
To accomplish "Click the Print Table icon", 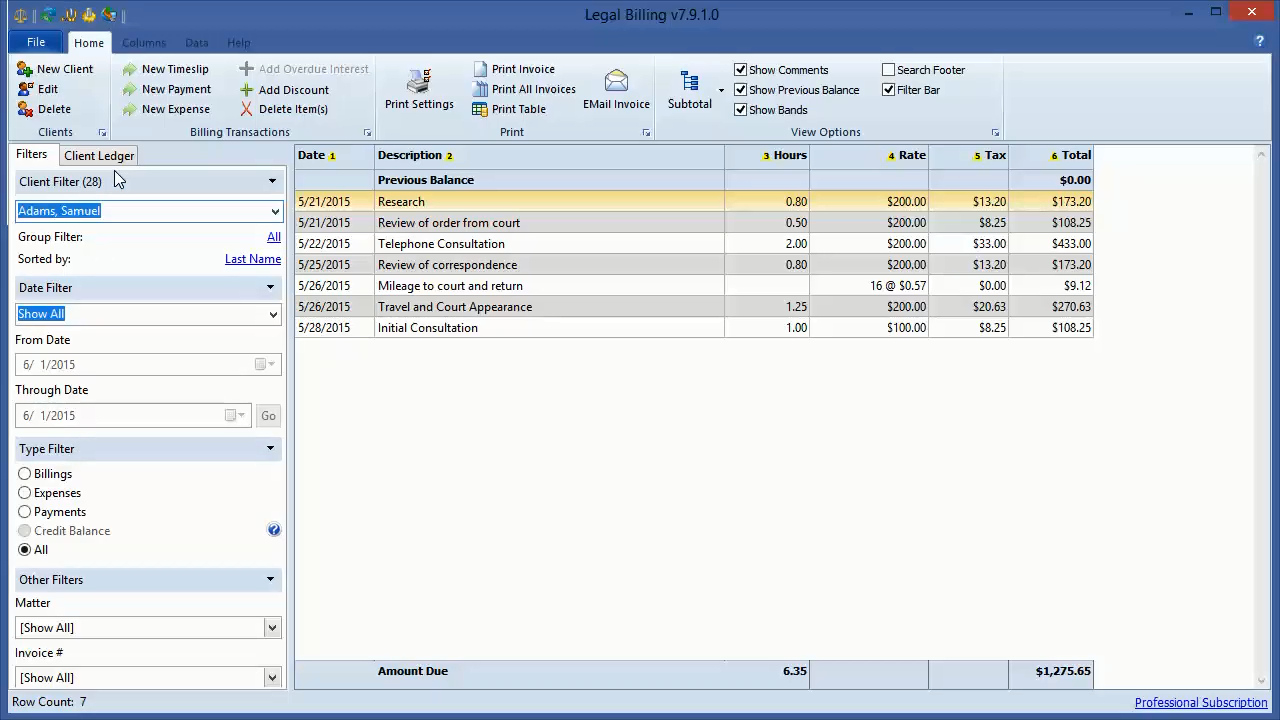I will [481, 109].
